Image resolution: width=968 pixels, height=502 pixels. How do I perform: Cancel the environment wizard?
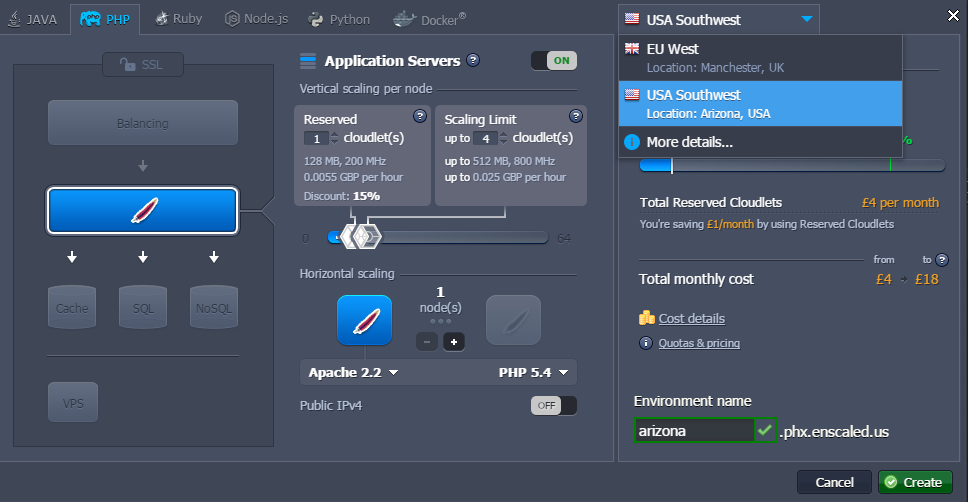[x=834, y=482]
